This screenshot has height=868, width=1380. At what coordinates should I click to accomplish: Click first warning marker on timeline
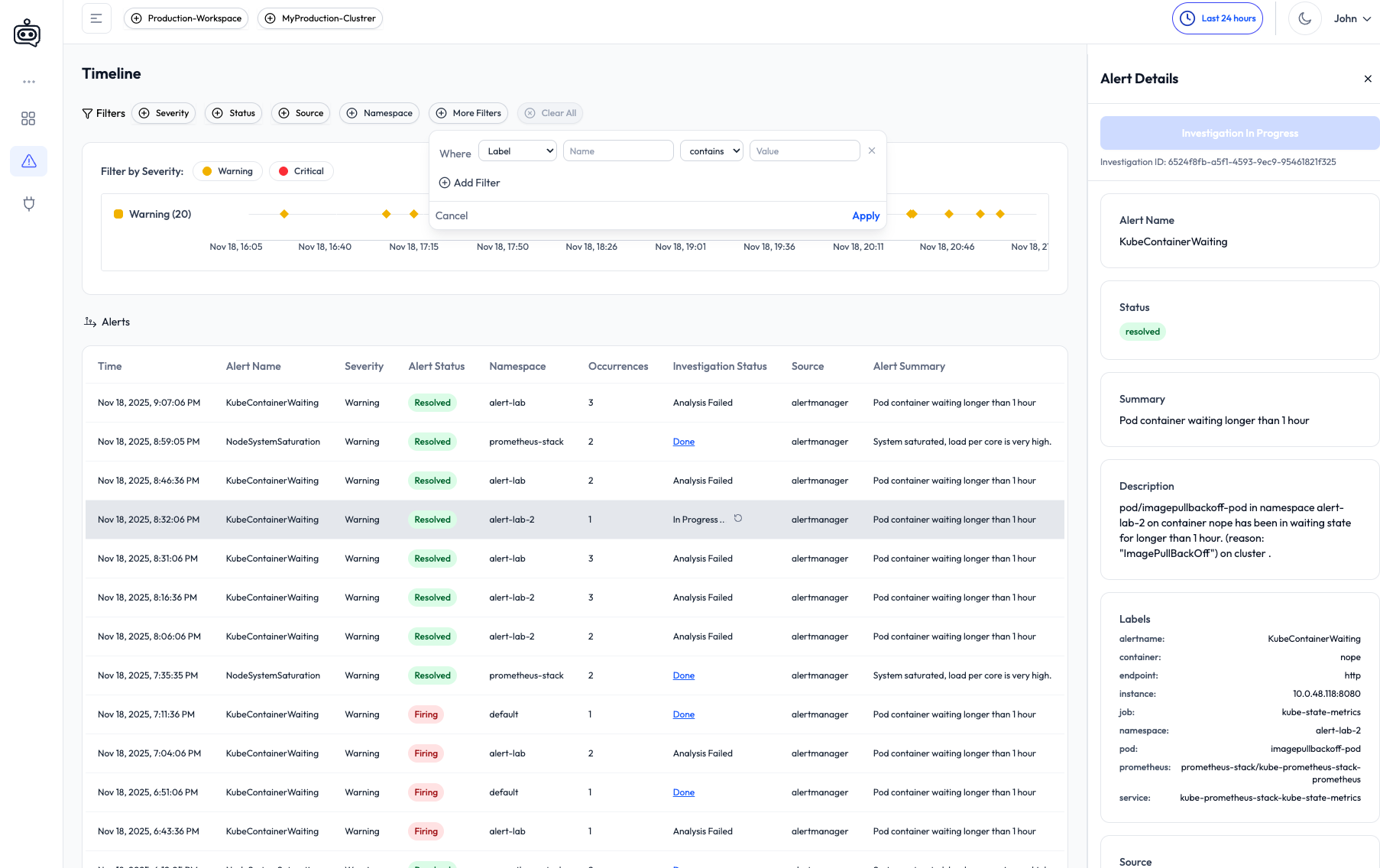point(284,214)
